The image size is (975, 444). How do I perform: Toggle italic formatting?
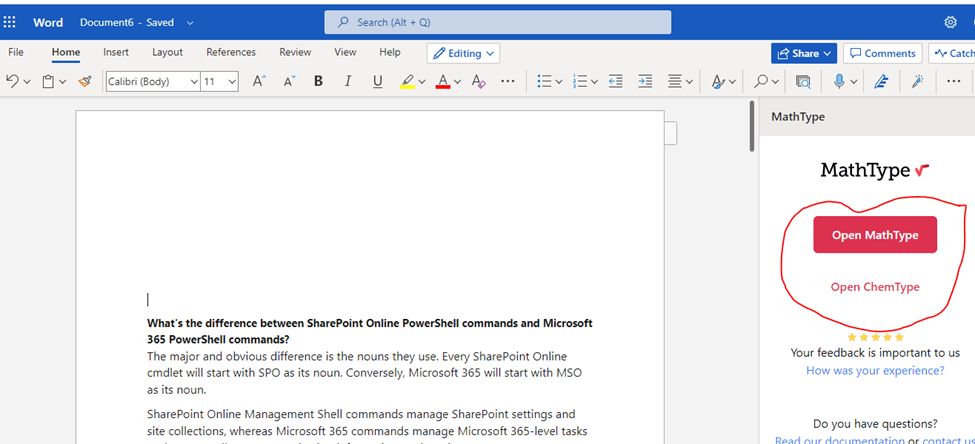[x=348, y=81]
